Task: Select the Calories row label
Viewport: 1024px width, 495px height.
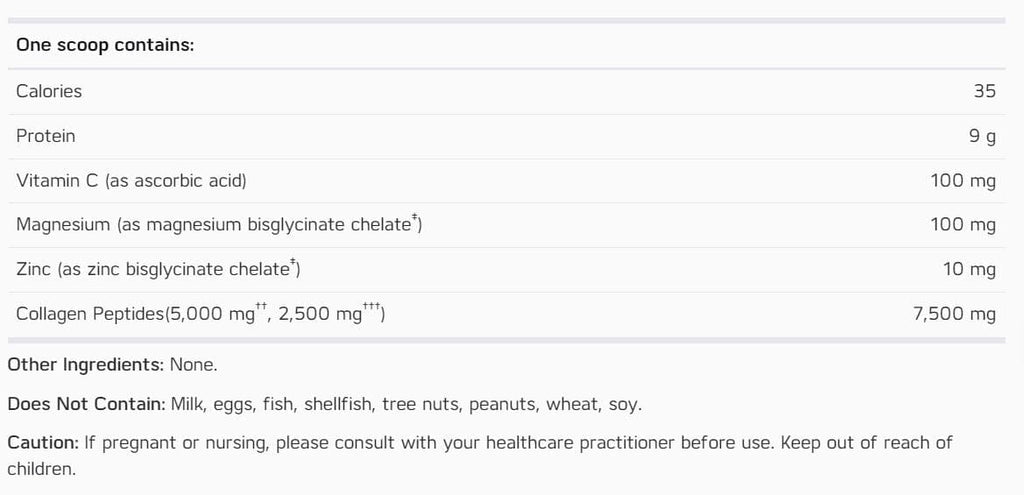Action: click(x=49, y=91)
